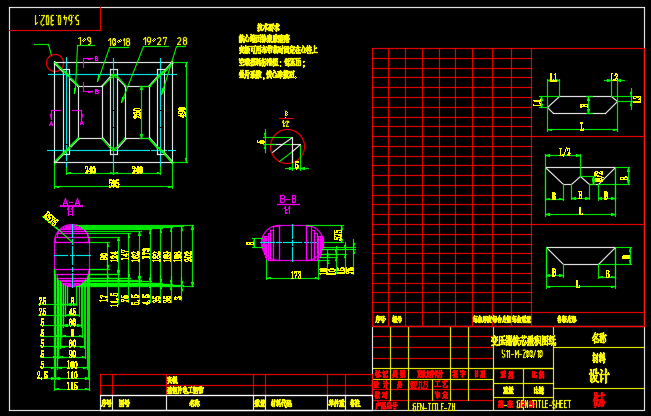Click the A-A section view title

(x=71, y=202)
